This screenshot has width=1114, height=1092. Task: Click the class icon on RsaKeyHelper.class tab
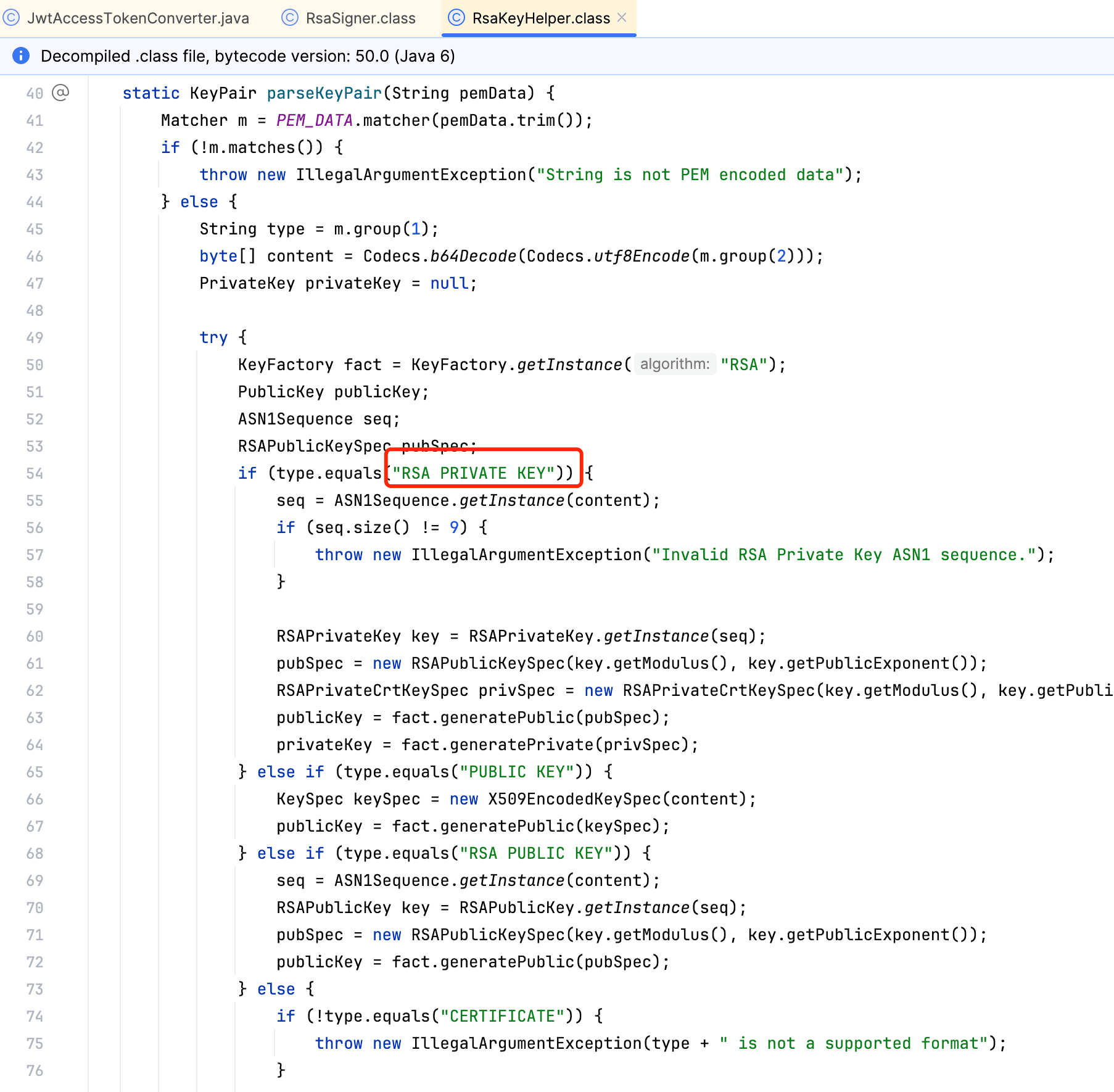click(456, 18)
